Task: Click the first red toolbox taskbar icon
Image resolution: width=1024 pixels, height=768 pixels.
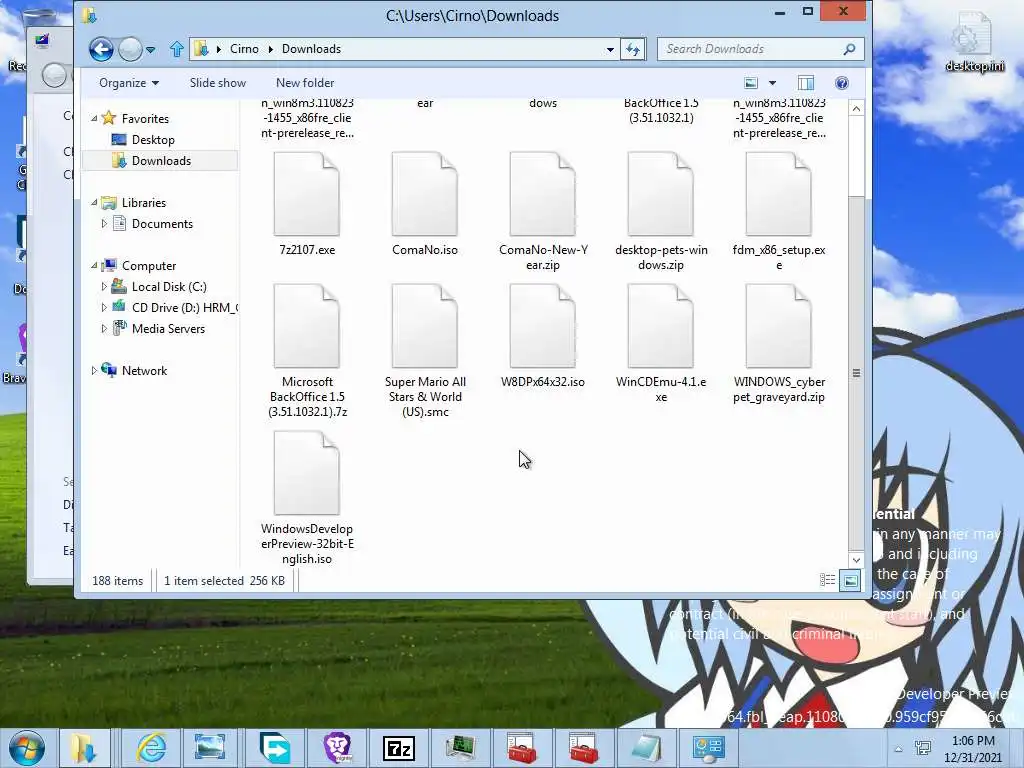Action: [522, 748]
